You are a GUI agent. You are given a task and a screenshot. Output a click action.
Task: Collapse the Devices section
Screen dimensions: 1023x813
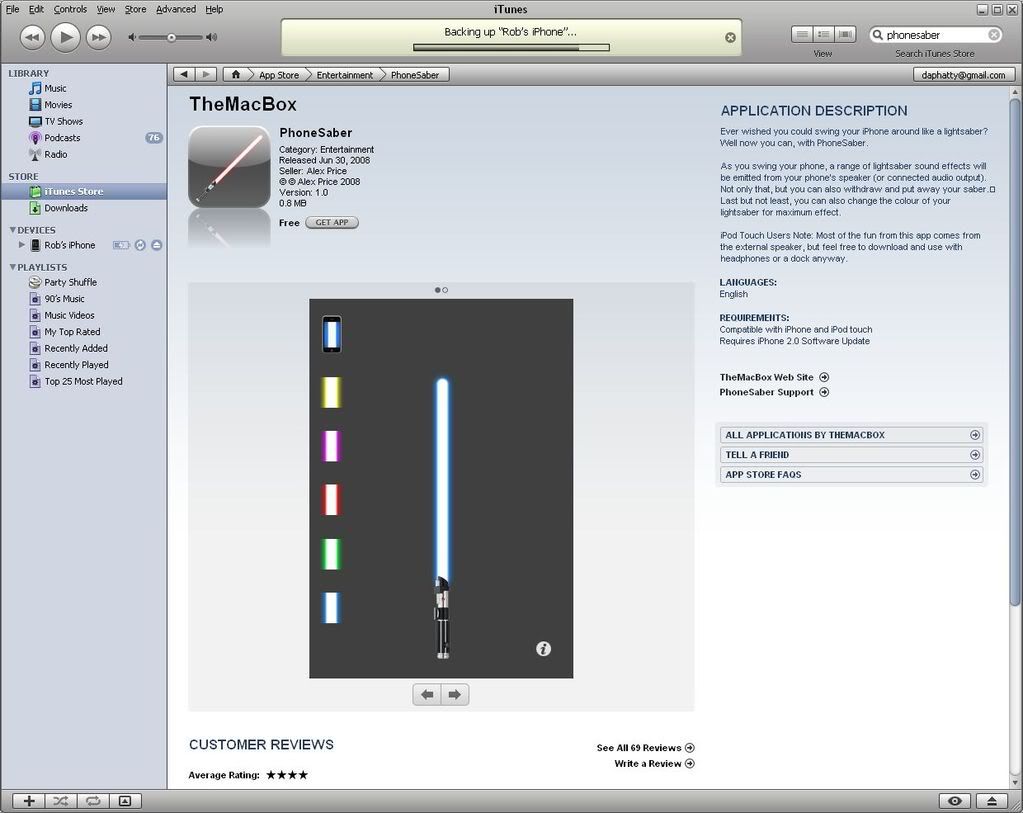click(x=12, y=230)
